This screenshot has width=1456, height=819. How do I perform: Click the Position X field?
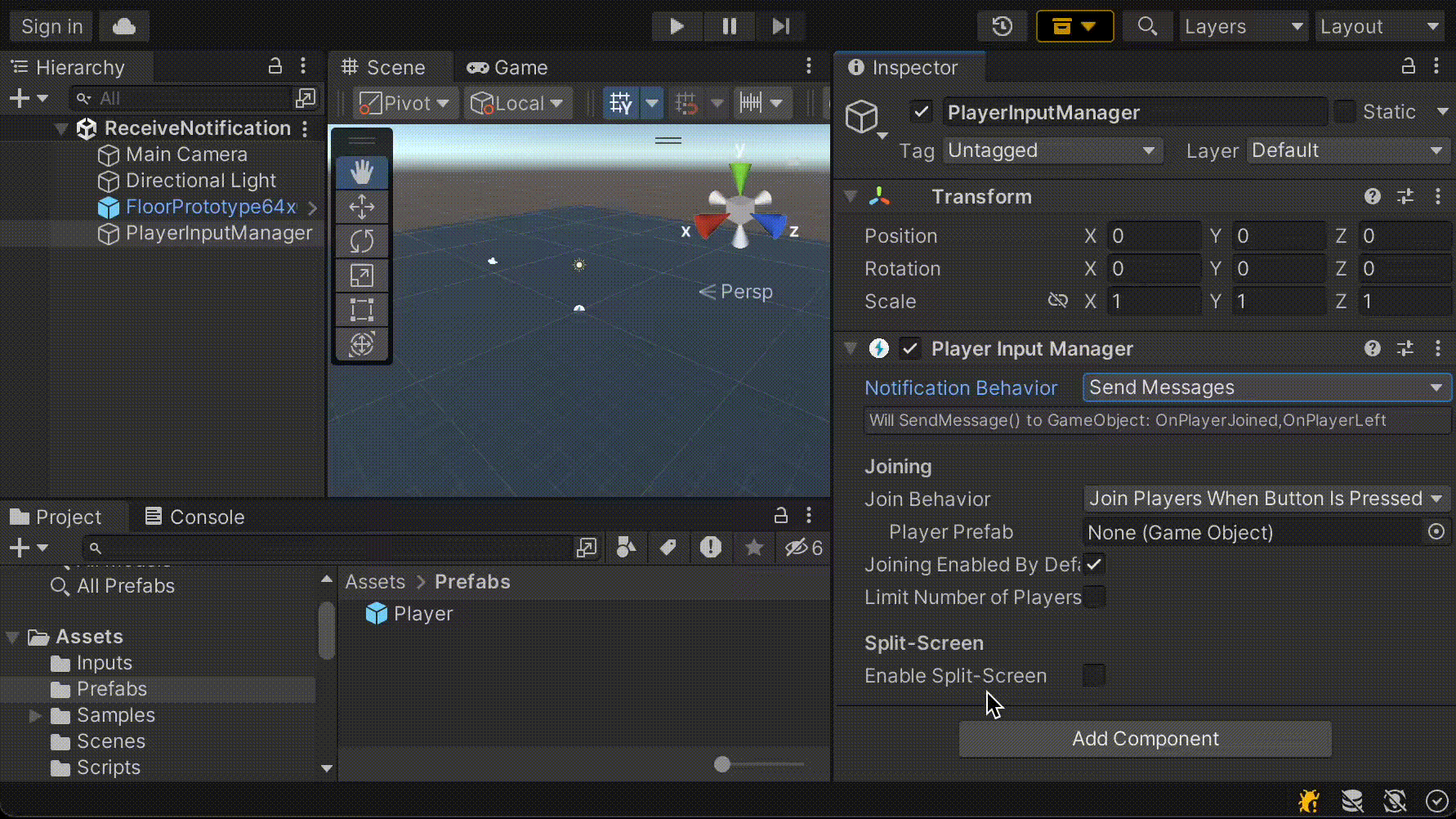coord(1154,236)
